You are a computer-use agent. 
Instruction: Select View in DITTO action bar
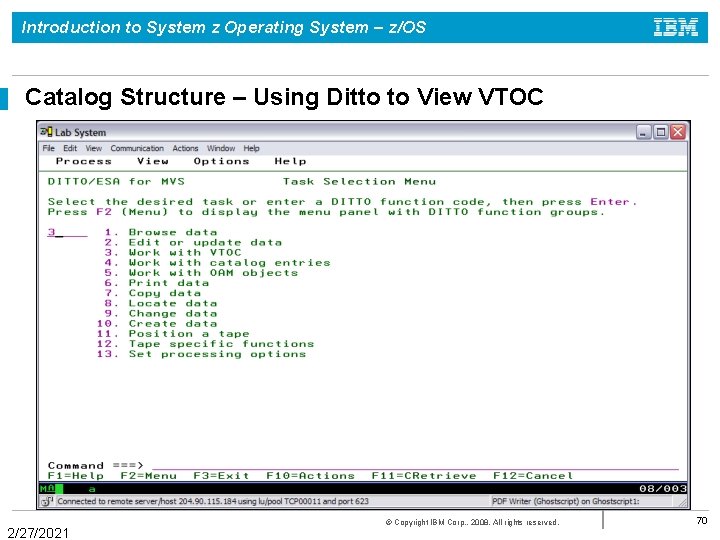[152, 161]
